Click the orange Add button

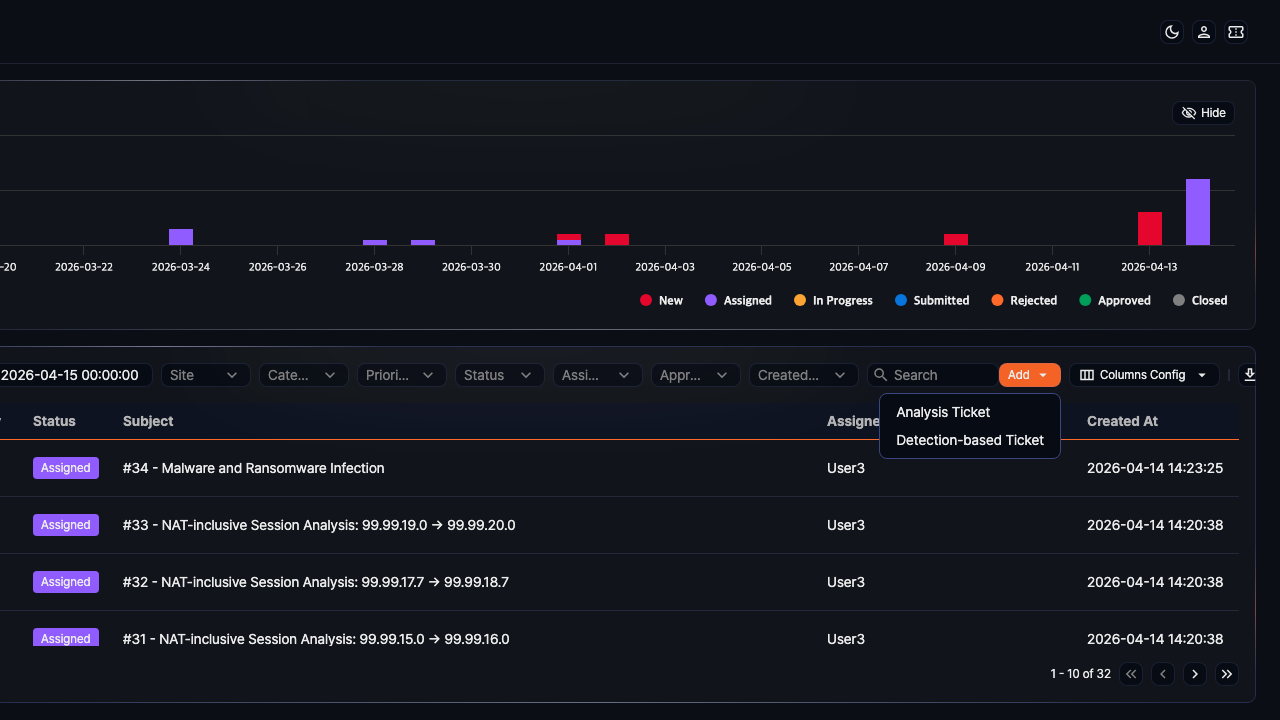(1028, 375)
